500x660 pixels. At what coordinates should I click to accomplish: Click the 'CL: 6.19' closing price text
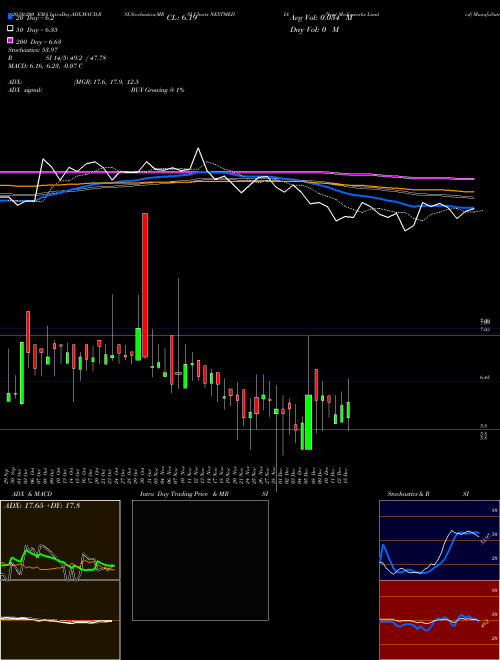pyautogui.click(x=182, y=18)
